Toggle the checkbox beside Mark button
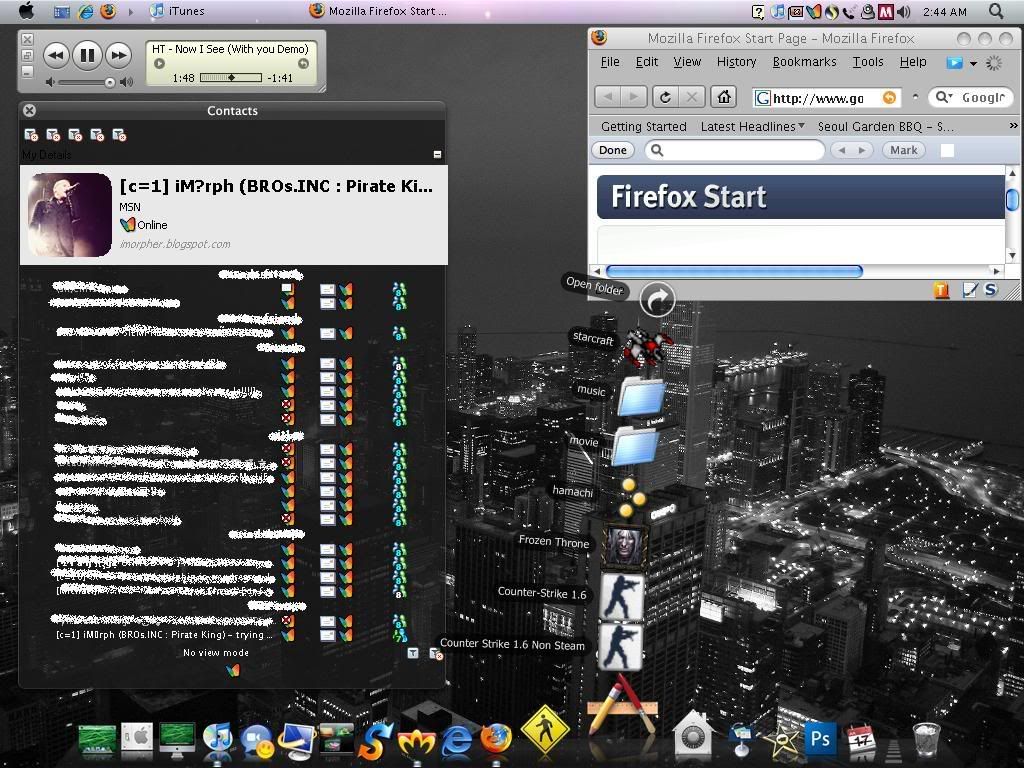 [x=947, y=150]
